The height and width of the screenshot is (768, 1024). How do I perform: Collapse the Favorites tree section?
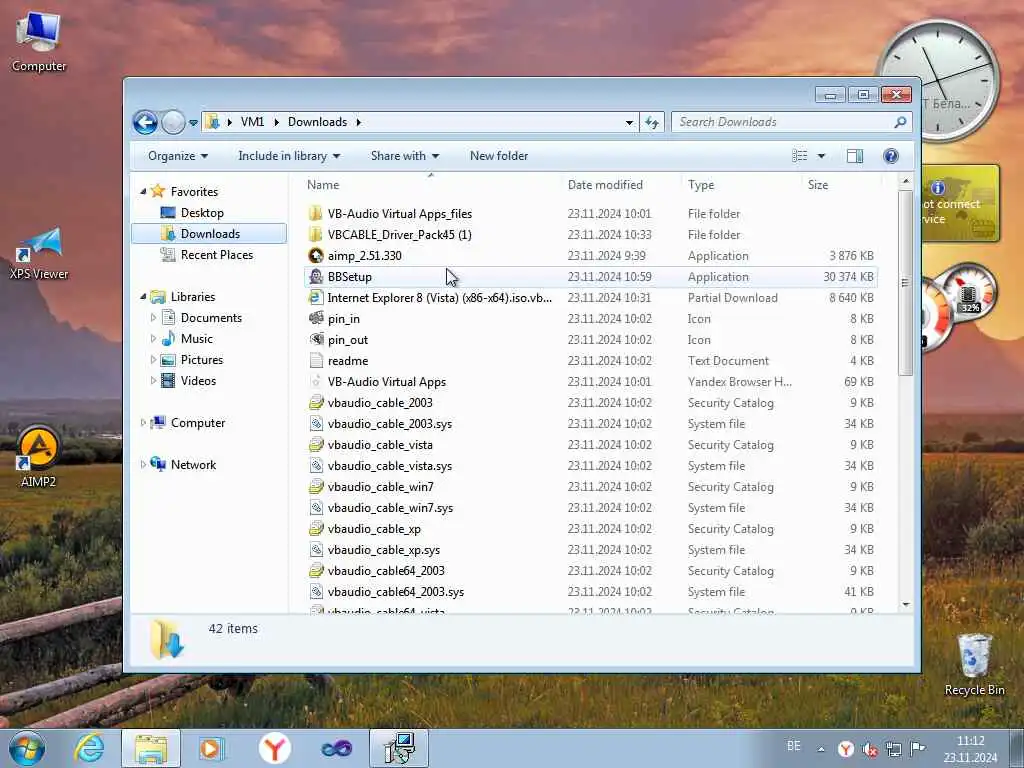(143, 191)
